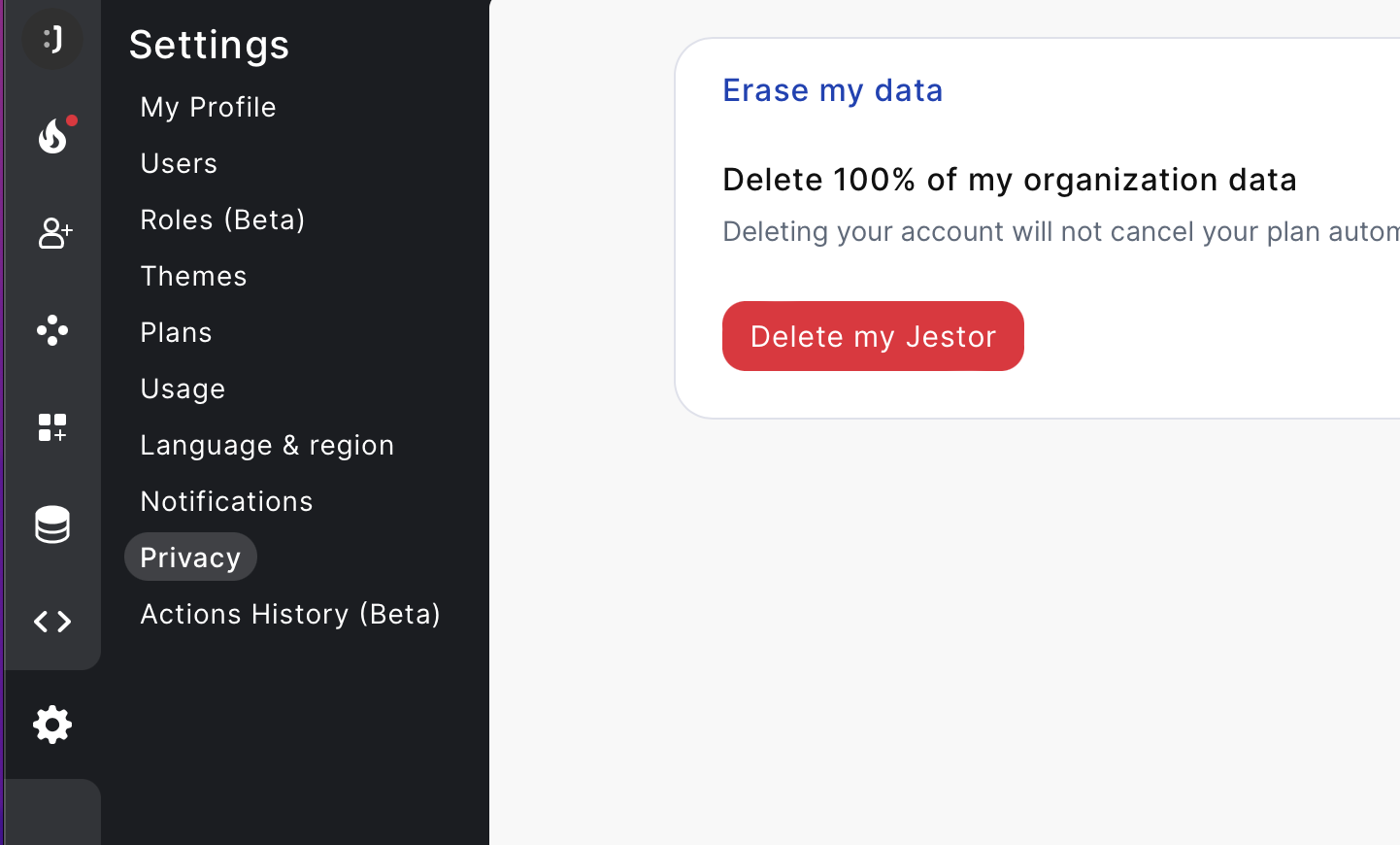Click the add user icon in sidebar
The image size is (1400, 845).
(x=54, y=233)
